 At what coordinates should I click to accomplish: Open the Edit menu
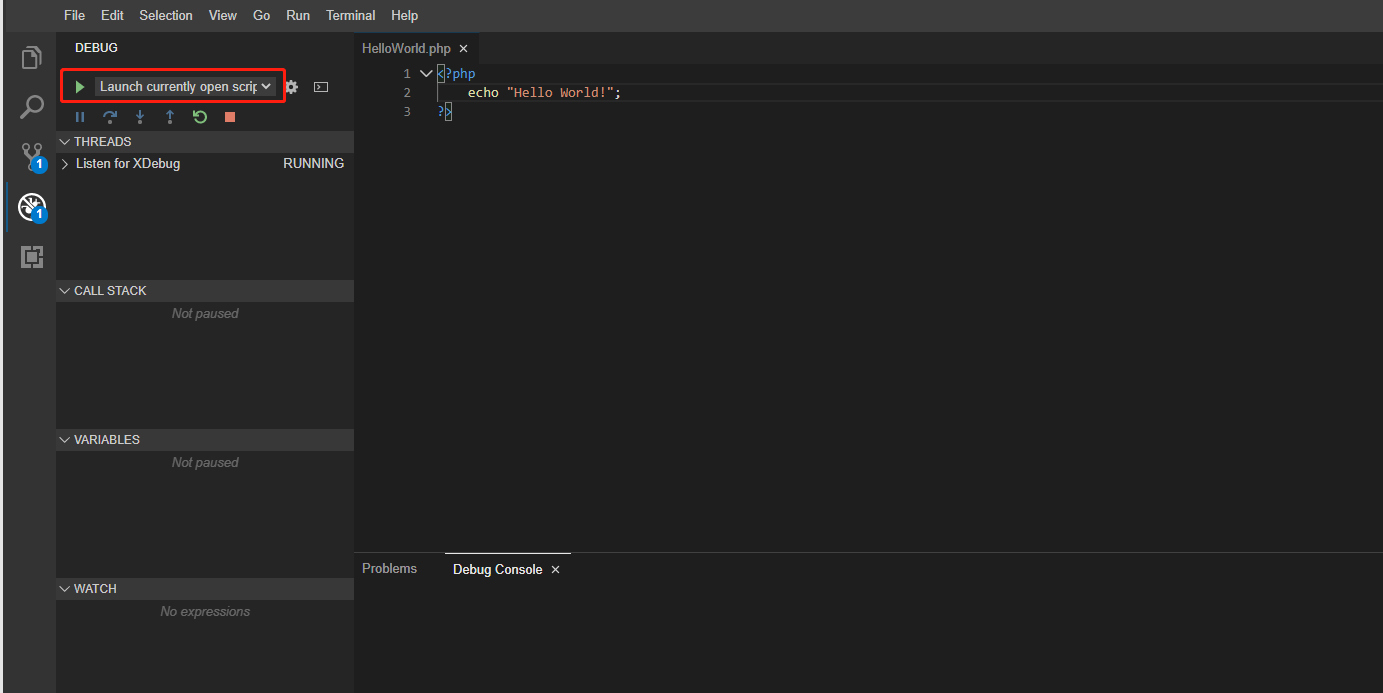coord(112,15)
